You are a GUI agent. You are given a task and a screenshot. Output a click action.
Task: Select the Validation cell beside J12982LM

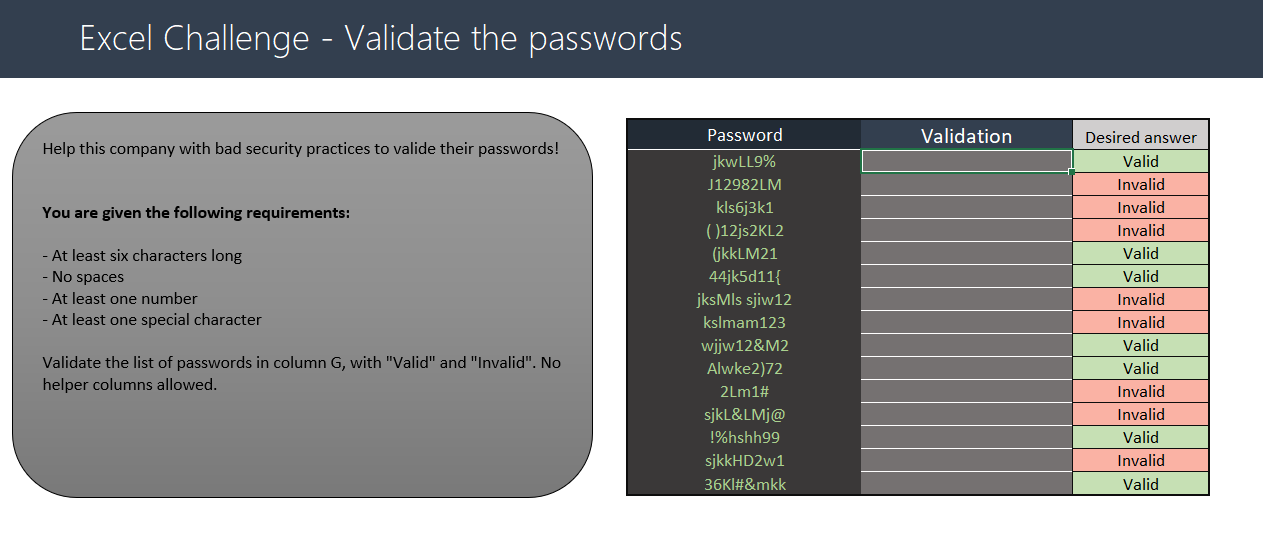click(966, 184)
